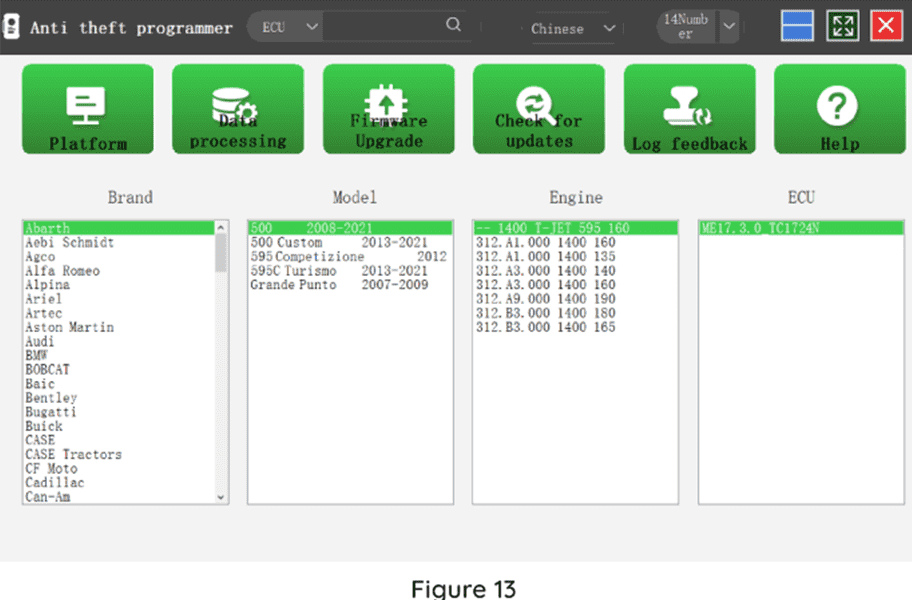Select Can-Am brand

[x=119, y=497]
